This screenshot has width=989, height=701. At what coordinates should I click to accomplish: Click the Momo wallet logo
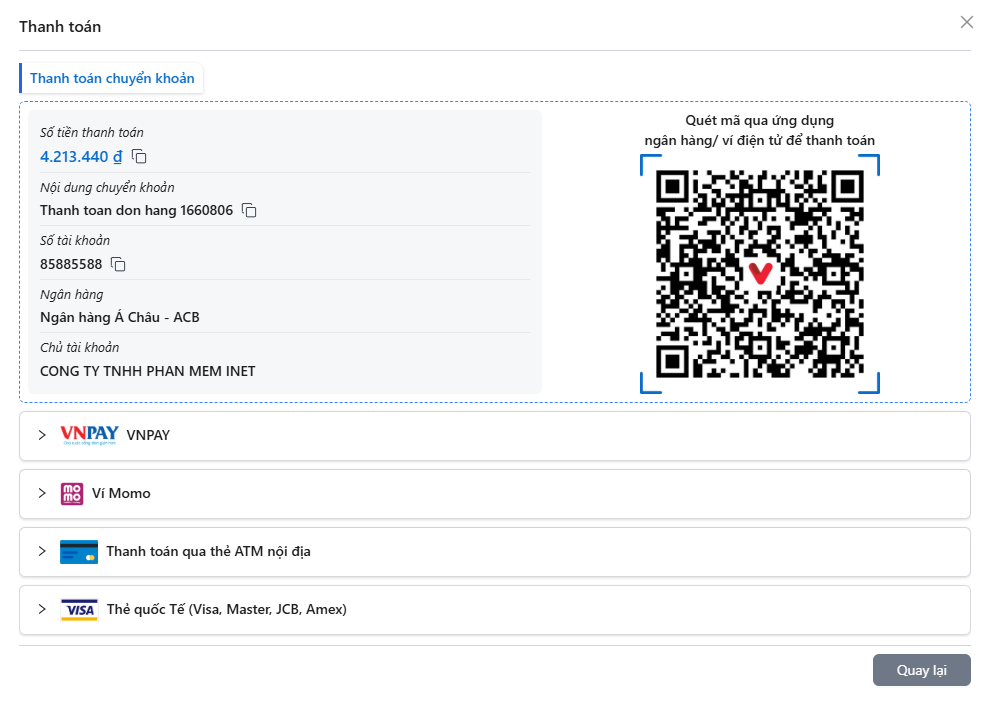click(72, 493)
